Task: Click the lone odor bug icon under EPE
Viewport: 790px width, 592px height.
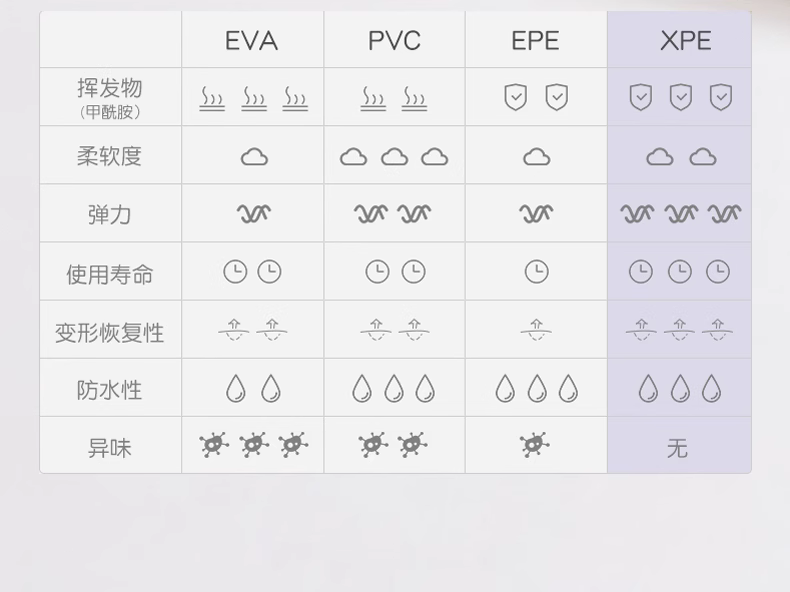Action: pyautogui.click(x=535, y=445)
